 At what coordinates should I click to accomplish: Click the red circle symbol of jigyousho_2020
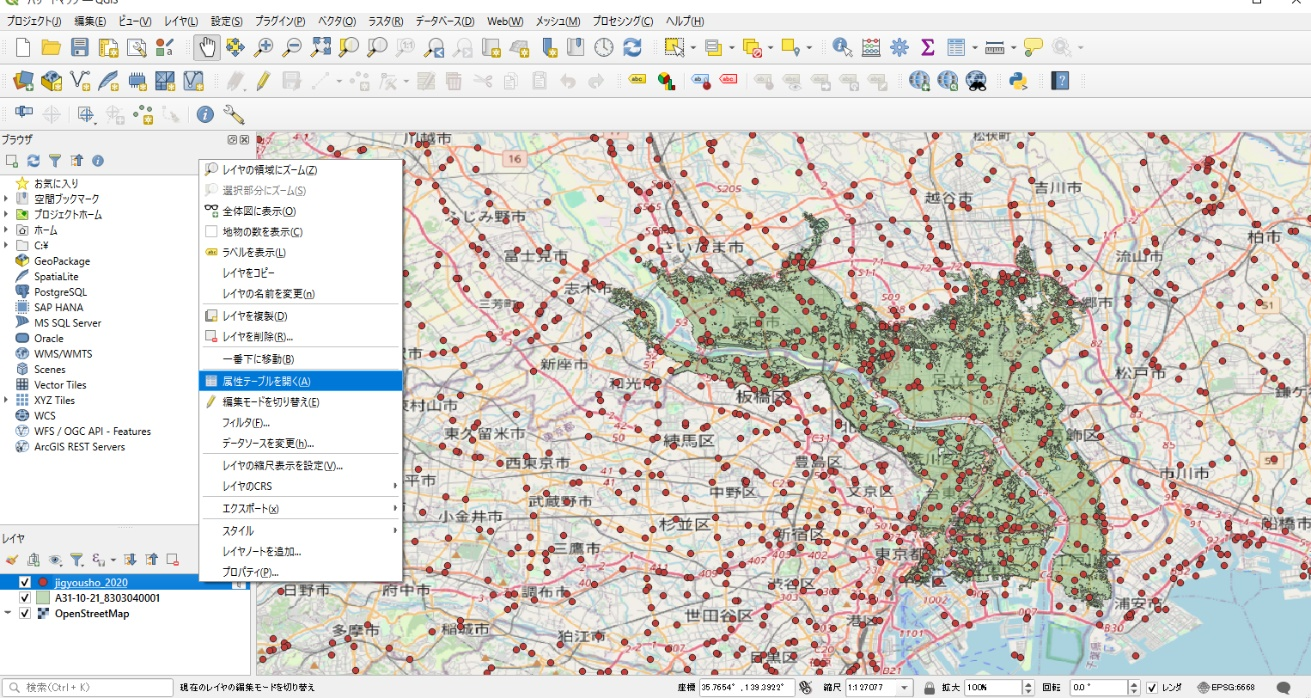coord(43,582)
